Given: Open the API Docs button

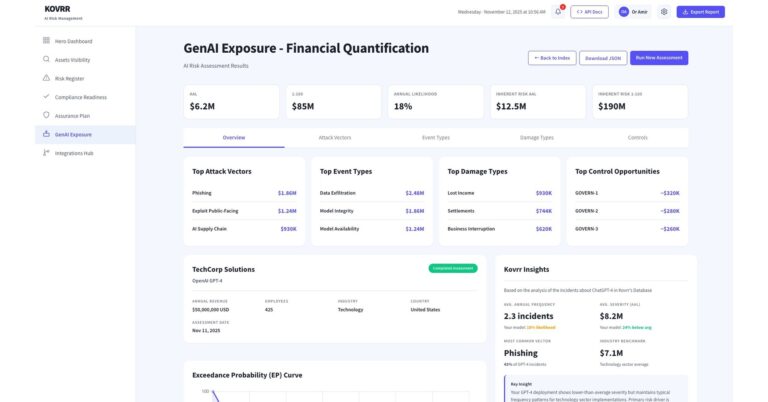Looking at the screenshot, I should click(x=589, y=12).
